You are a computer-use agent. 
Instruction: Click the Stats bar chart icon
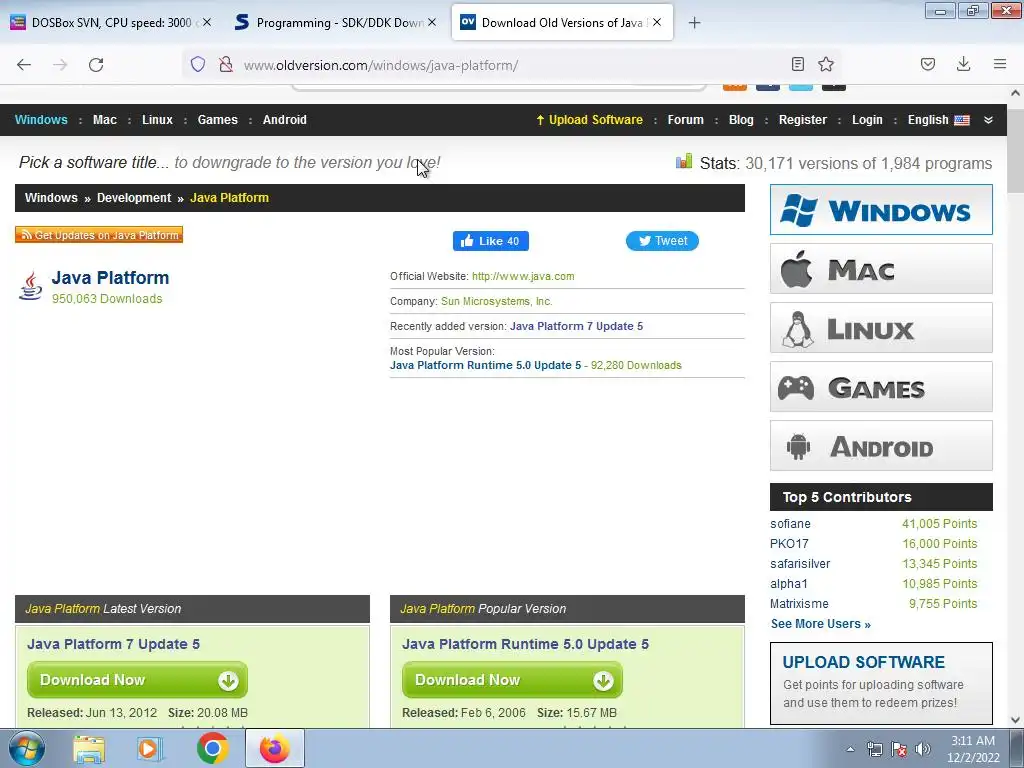684,161
